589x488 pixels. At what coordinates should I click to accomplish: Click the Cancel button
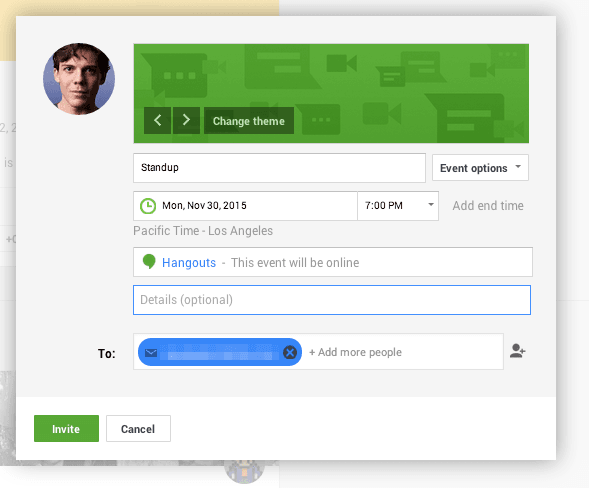[x=138, y=429]
